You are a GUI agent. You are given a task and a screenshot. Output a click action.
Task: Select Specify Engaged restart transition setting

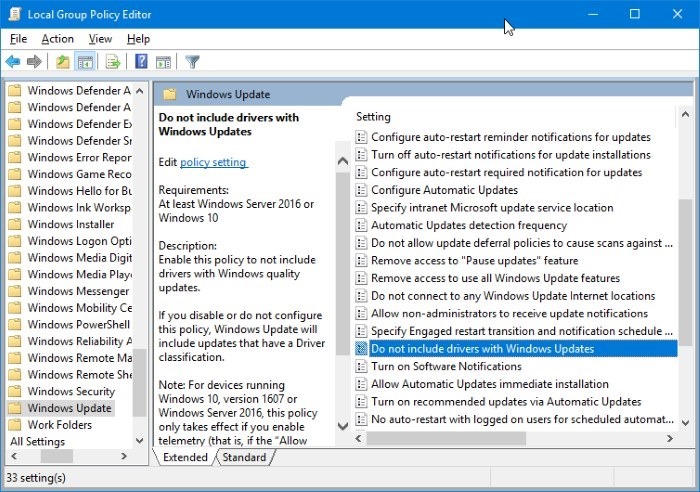(521, 331)
